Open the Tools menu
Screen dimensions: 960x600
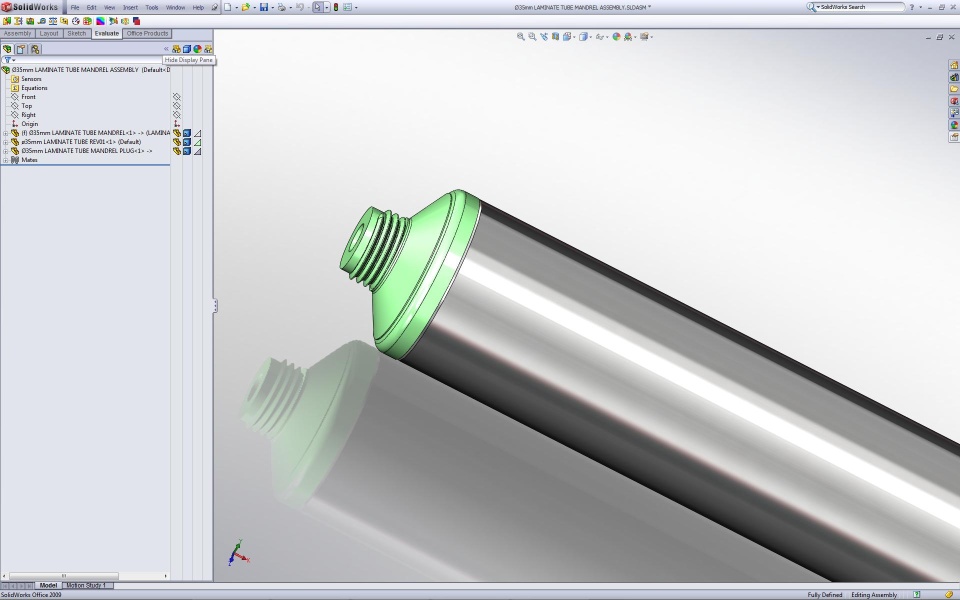pos(152,7)
